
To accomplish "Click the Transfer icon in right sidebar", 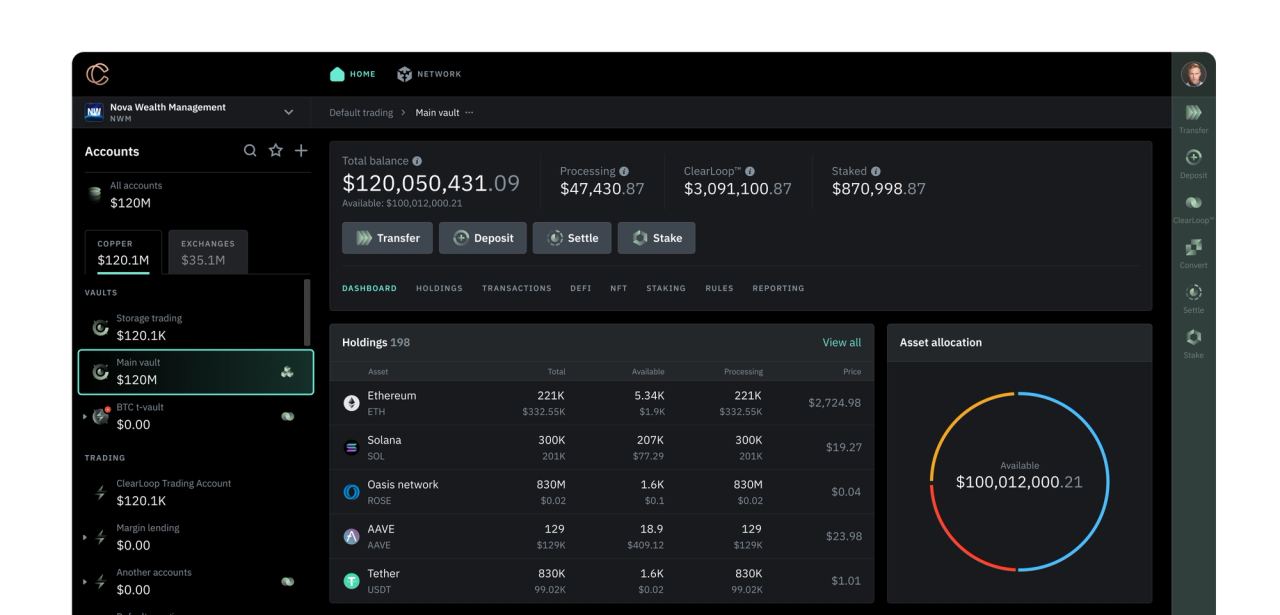I will click(1193, 113).
